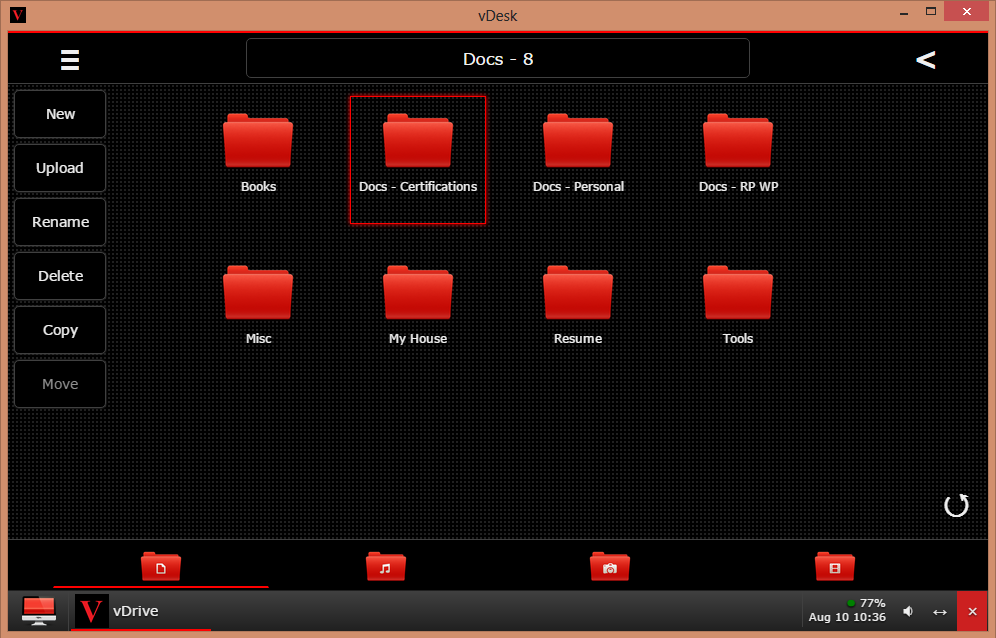Toggle window resize with the arrows icon
The image size is (996, 638).
[x=939, y=611]
